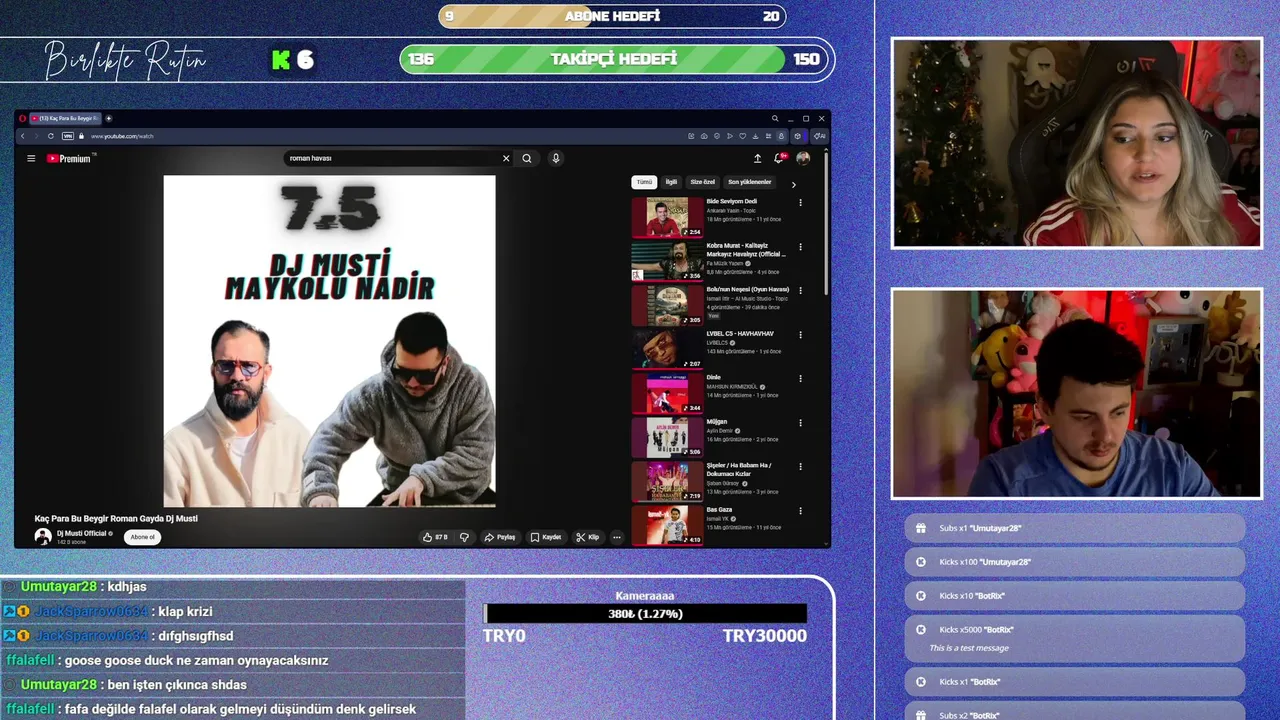The image size is (1280, 720).
Task: Show next filter chips with arrow
Action: [x=794, y=184]
